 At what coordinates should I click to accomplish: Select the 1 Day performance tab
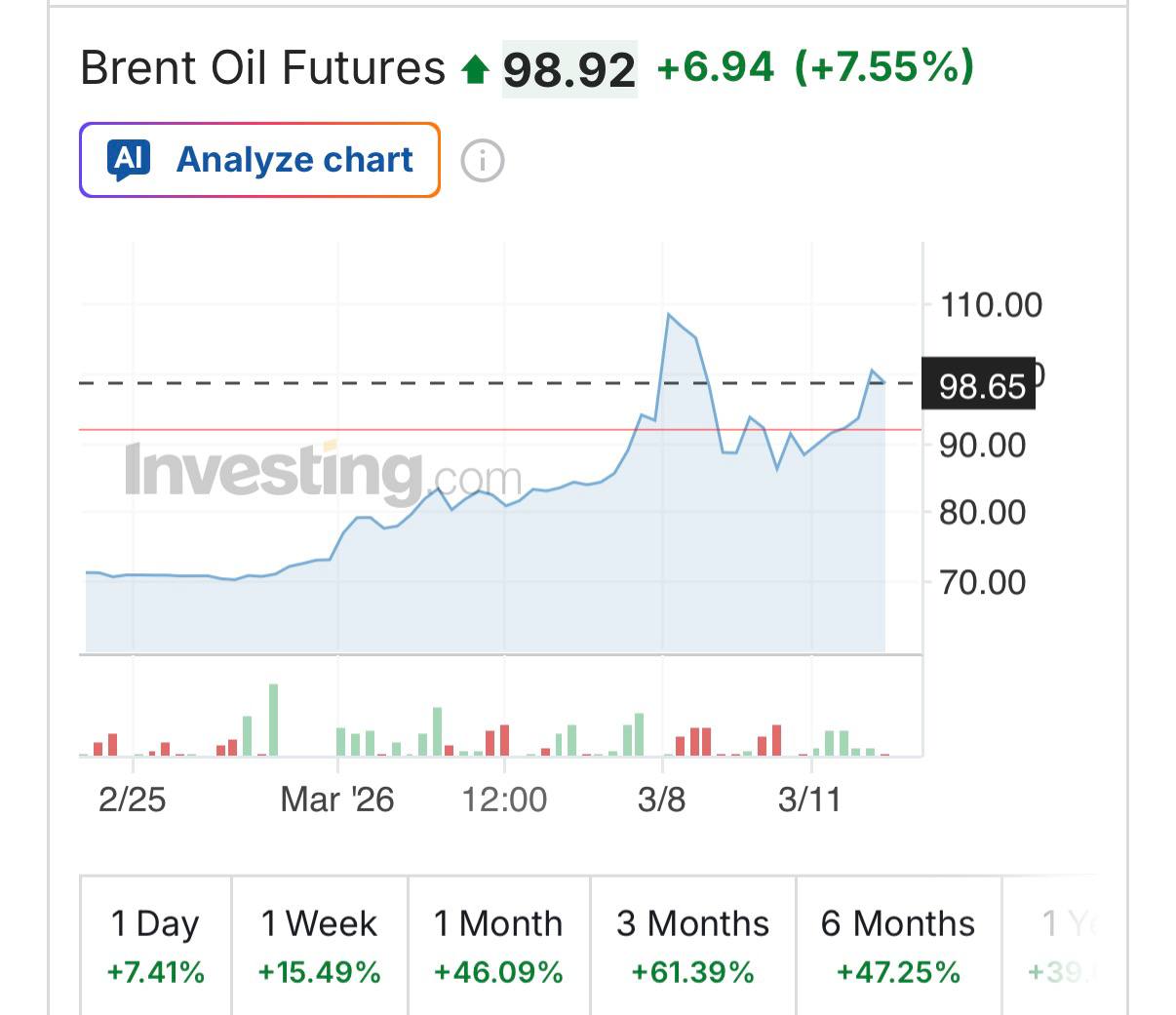(x=155, y=946)
